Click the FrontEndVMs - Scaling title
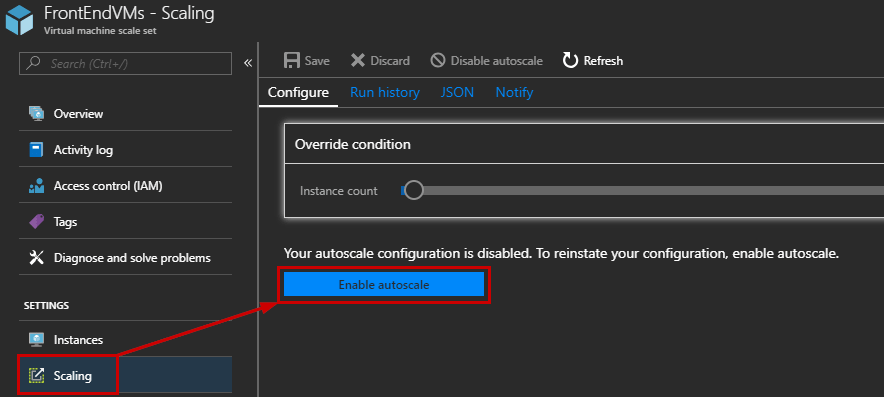This screenshot has width=884, height=397. (129, 13)
